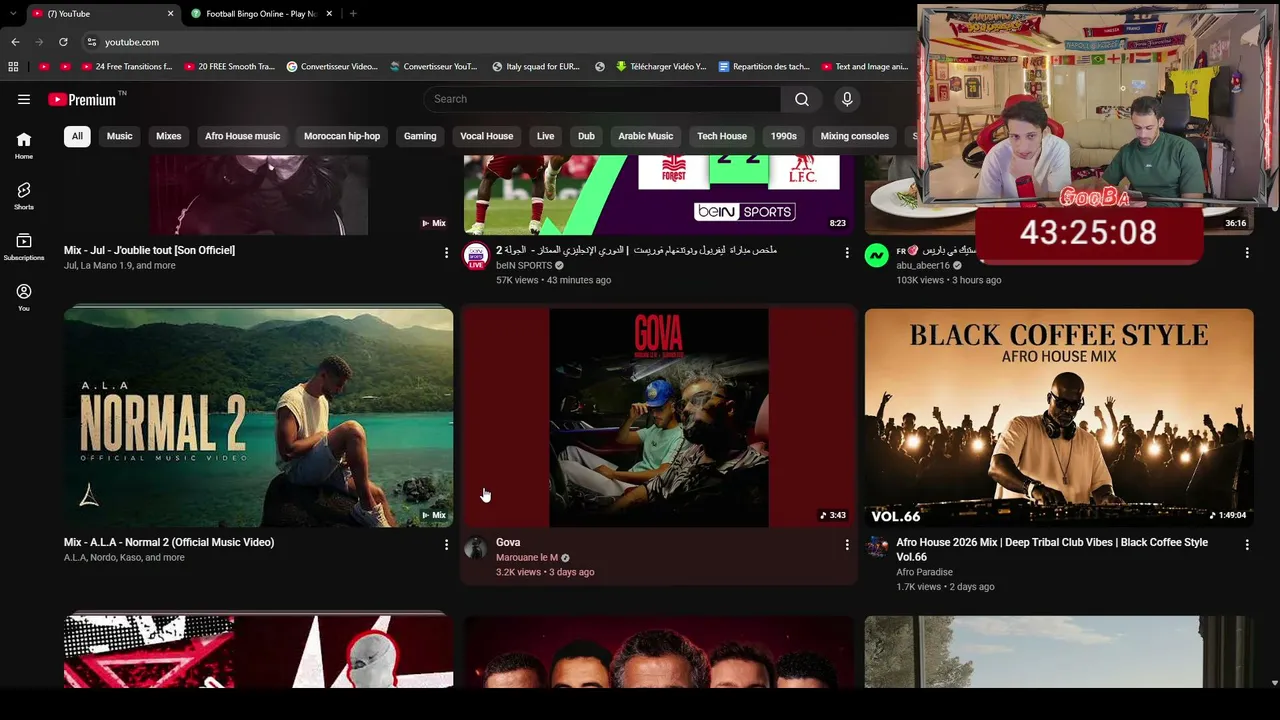
Task: Filter feed by Vocal House chip
Action: [x=487, y=136]
